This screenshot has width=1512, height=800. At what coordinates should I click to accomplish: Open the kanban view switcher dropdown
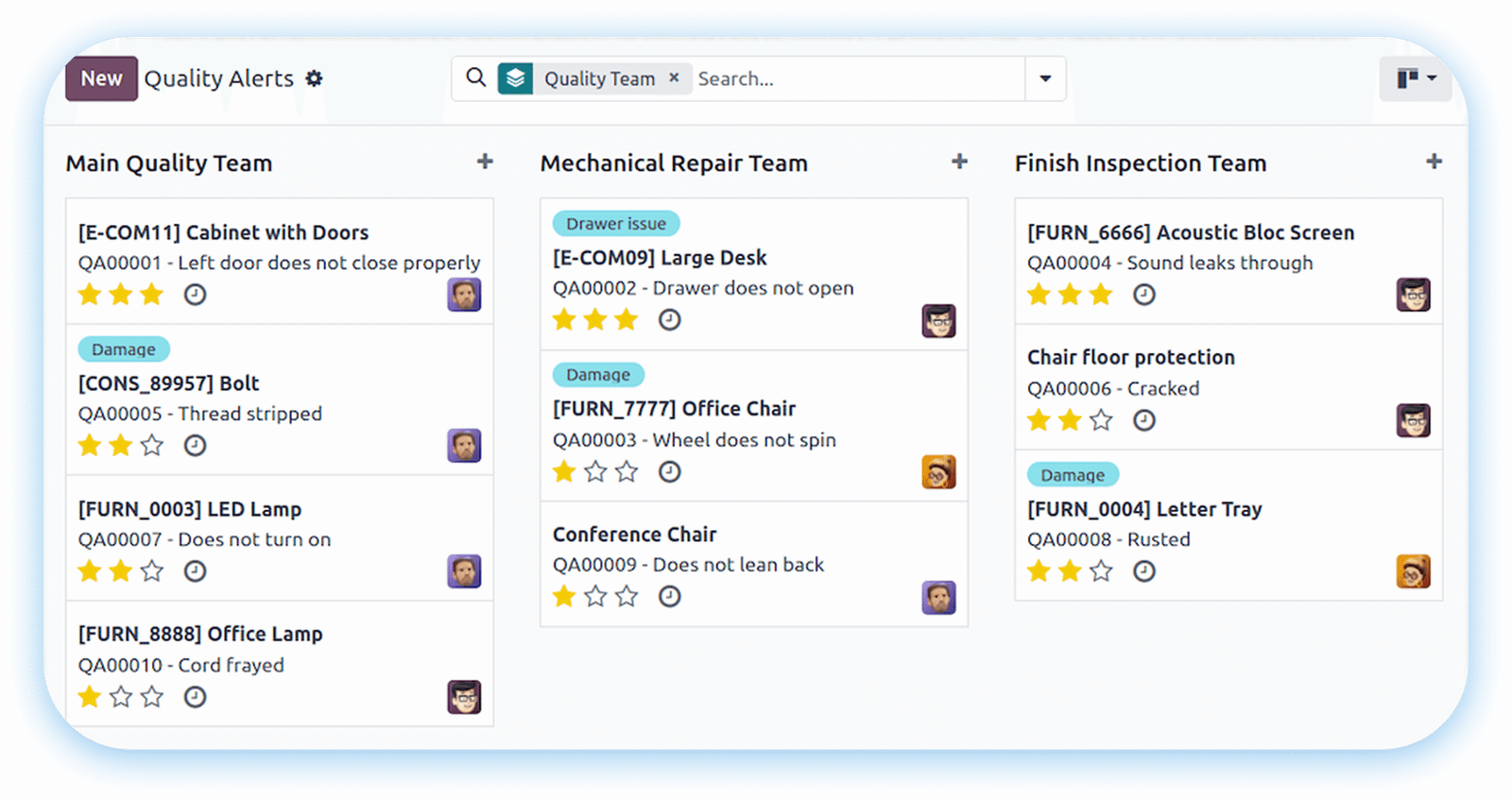1416,78
